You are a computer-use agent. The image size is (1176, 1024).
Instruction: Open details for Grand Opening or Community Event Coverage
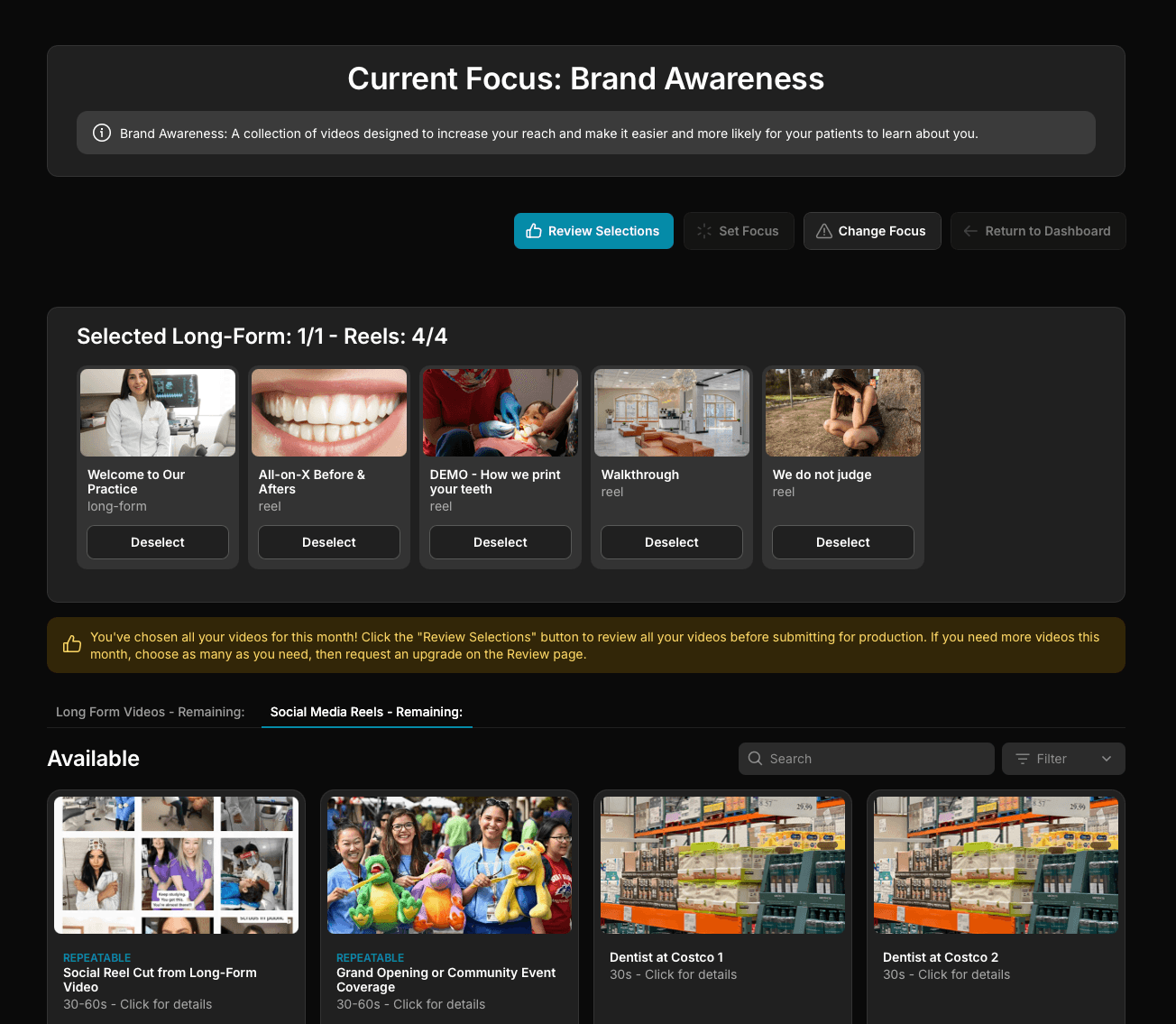[x=448, y=864]
